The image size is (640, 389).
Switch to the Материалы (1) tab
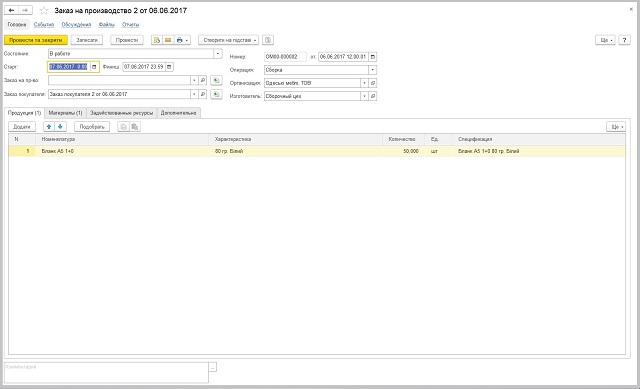point(65,113)
